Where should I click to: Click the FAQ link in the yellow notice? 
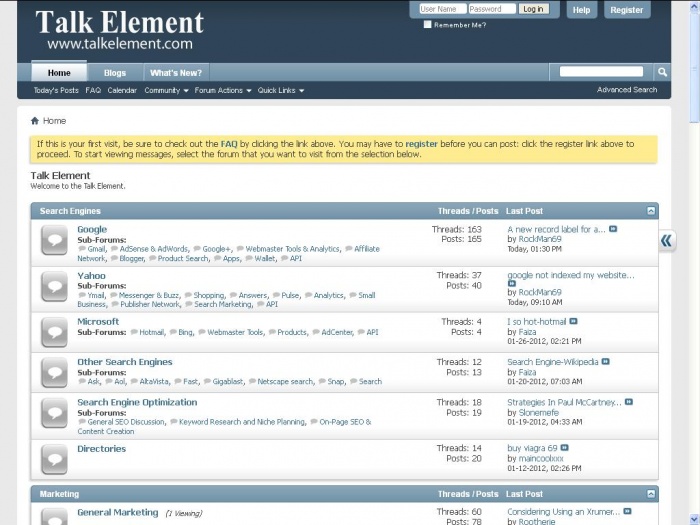(x=229, y=144)
